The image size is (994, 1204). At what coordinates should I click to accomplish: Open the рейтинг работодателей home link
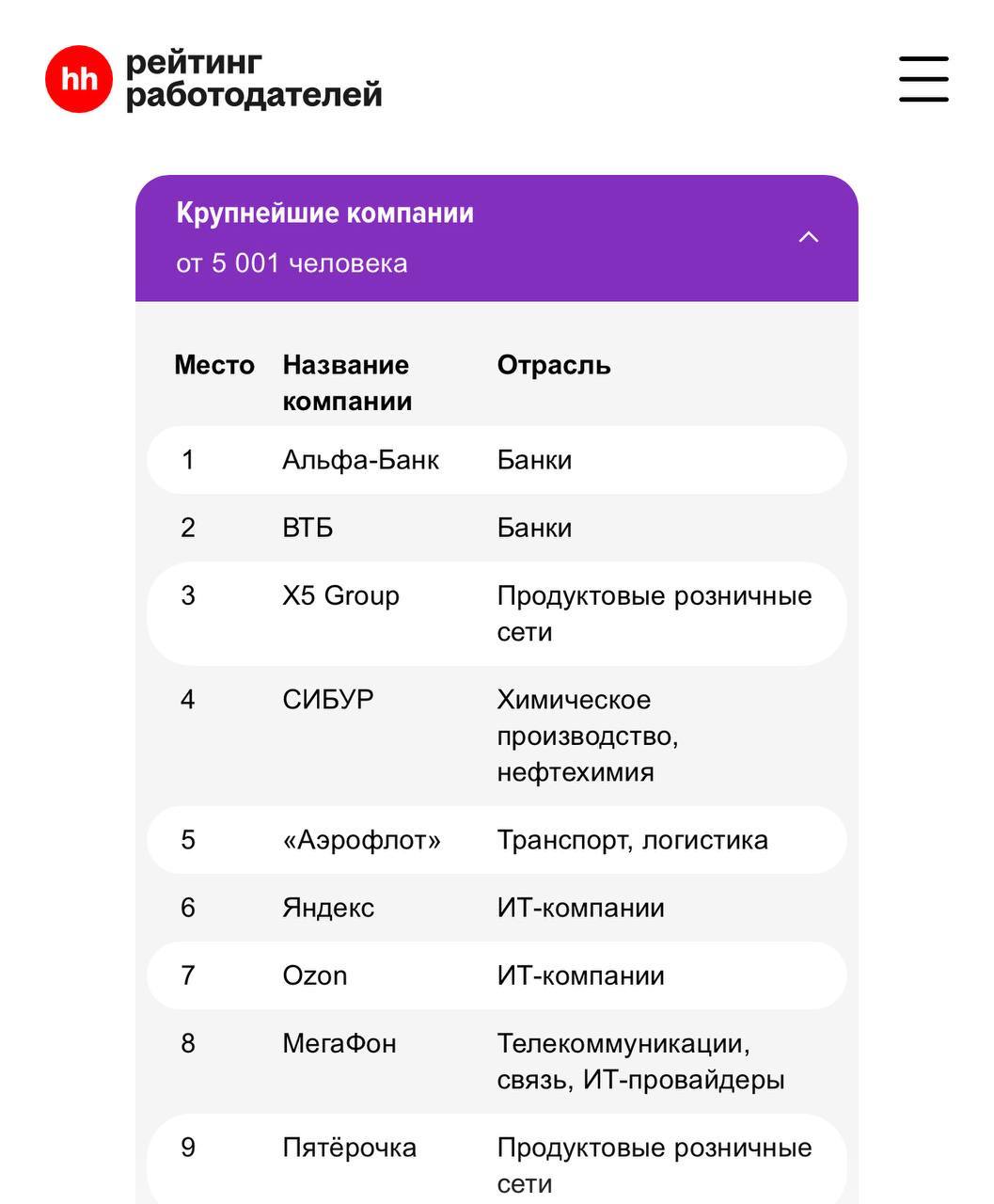pos(254,79)
